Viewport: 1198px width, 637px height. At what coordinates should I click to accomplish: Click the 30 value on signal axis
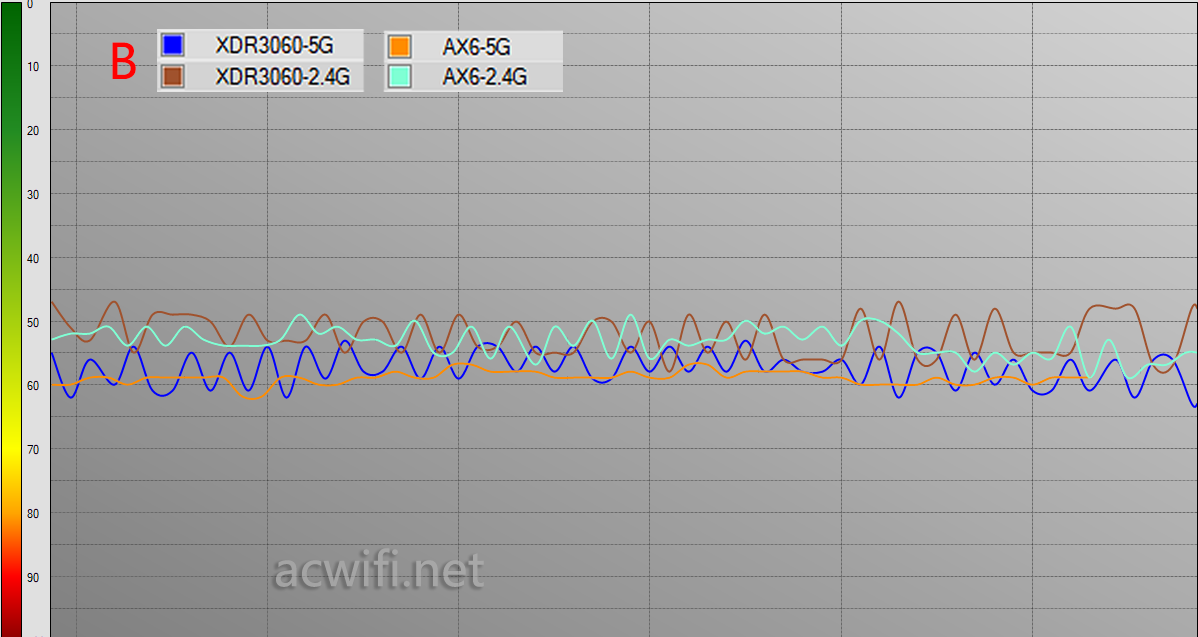tap(33, 195)
